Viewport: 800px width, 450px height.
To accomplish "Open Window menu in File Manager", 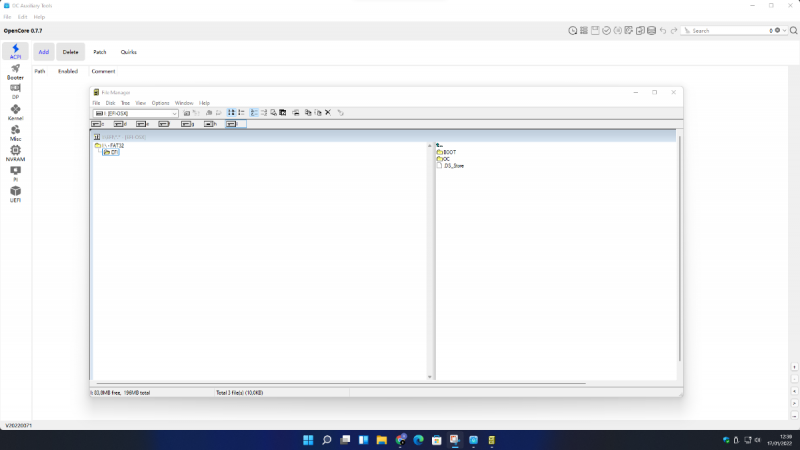I will coord(184,103).
